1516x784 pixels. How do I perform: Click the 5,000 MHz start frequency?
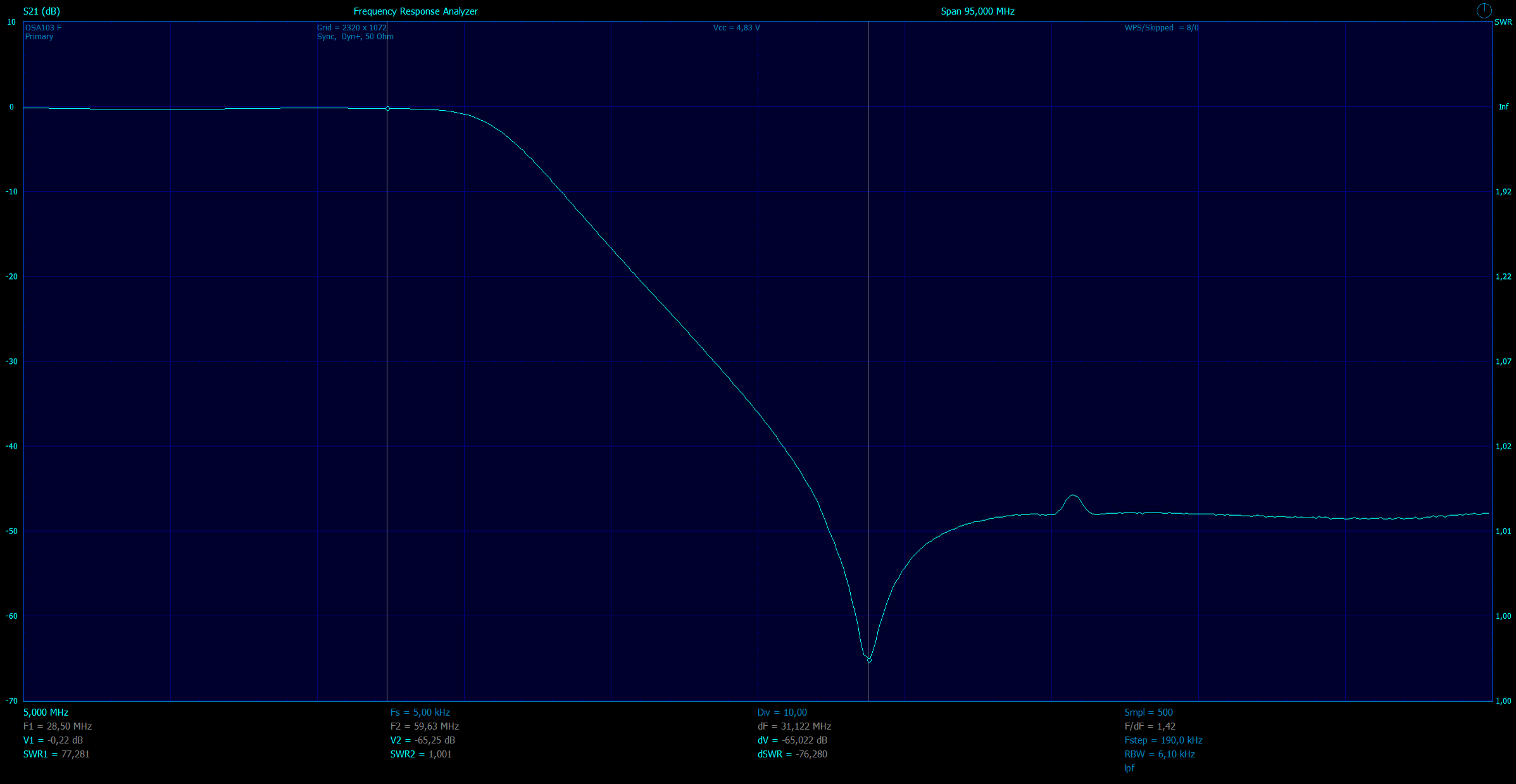(46, 712)
